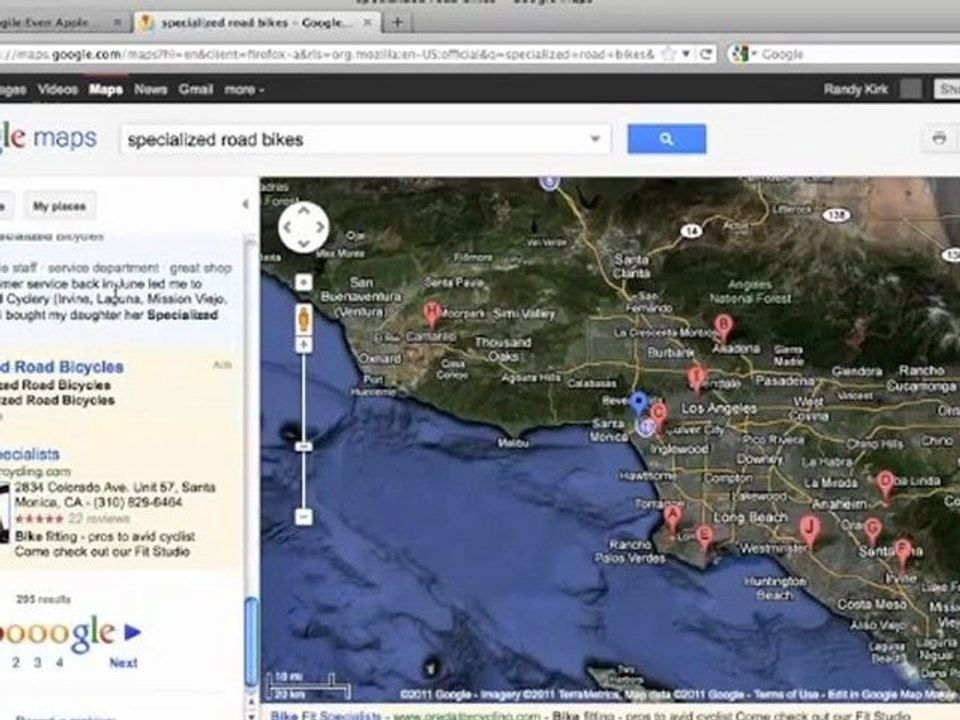Select map marker C near Los Angeles

pyautogui.click(x=658, y=416)
